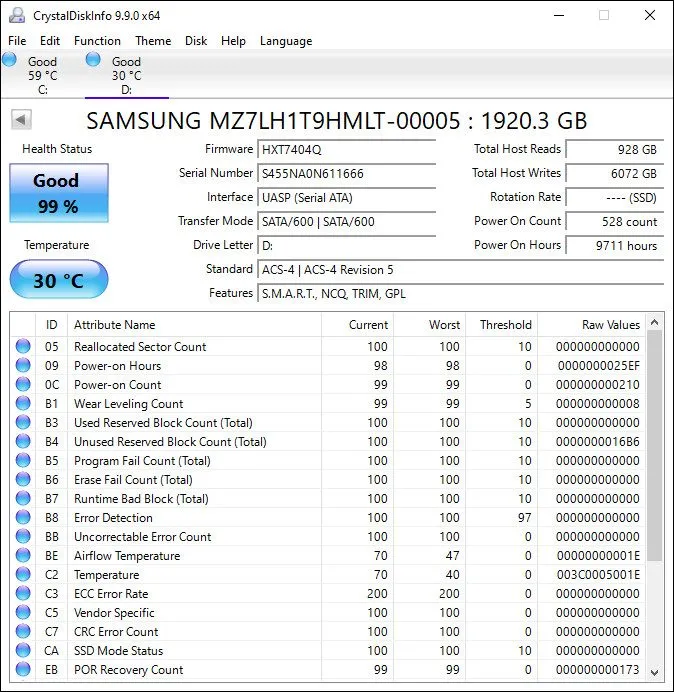Click the Attribute Name column header
Screen dimensions: 674x692
tap(194, 325)
